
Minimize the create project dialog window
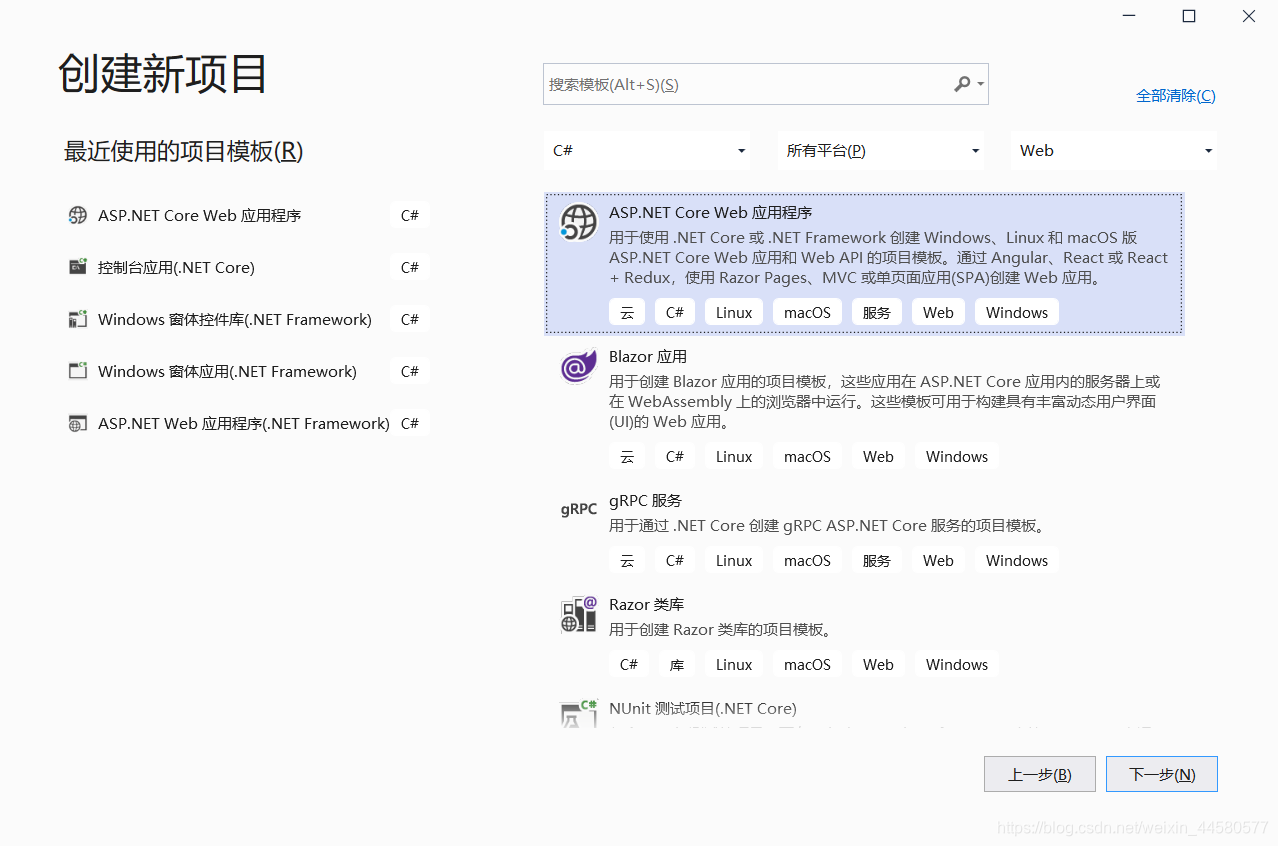(x=1129, y=16)
